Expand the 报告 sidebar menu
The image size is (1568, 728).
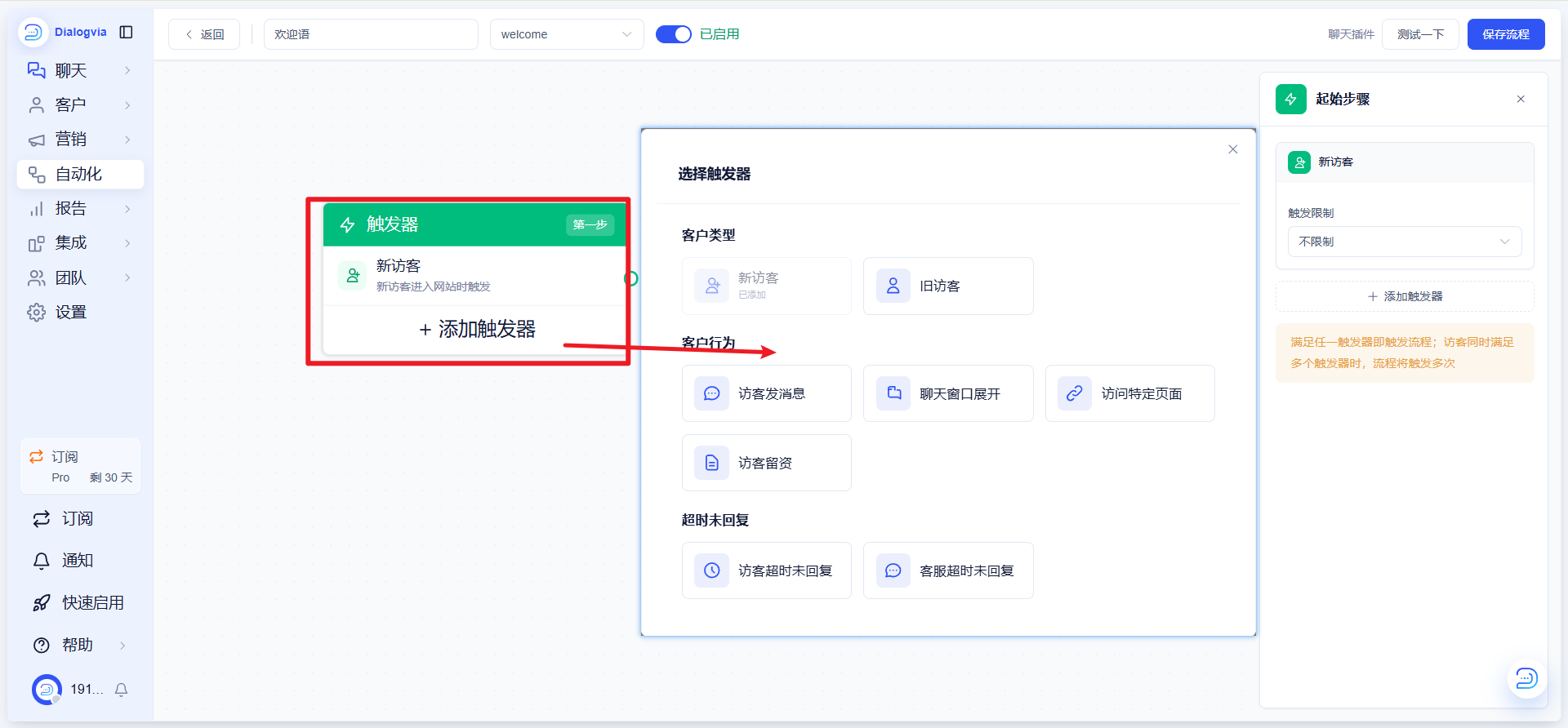[x=80, y=209]
